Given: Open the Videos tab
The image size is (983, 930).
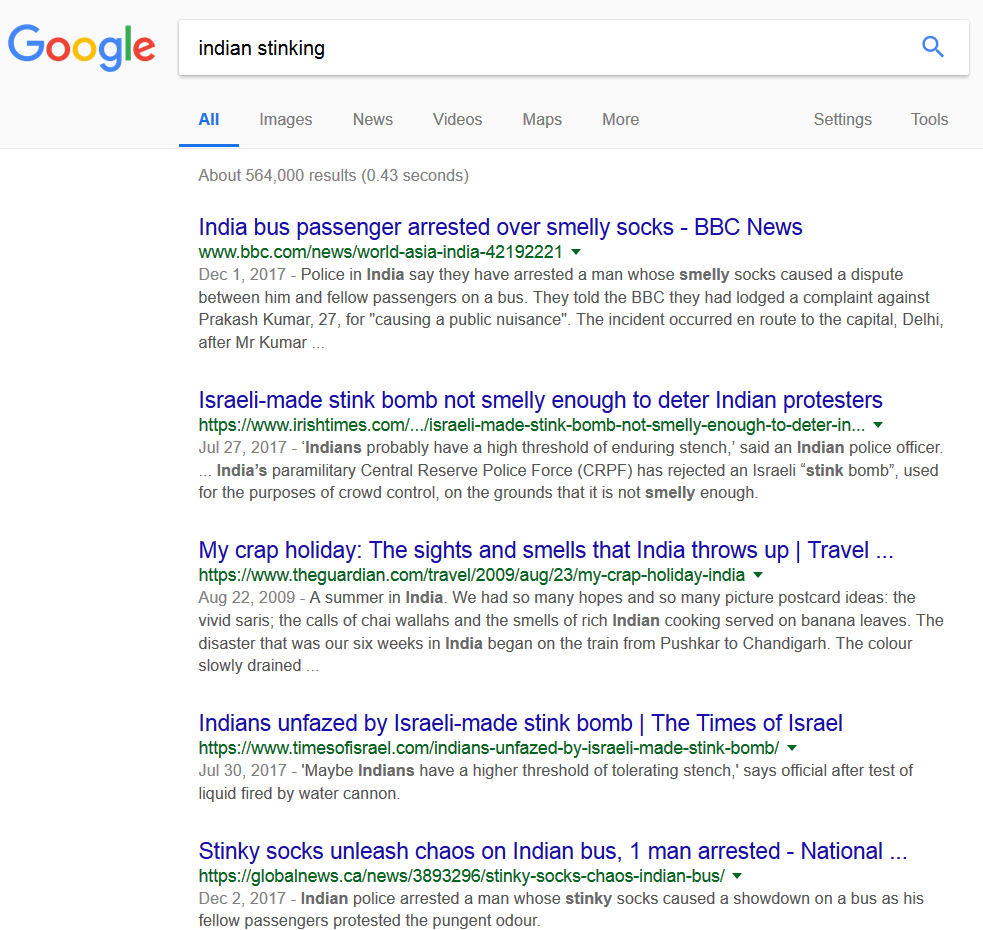Looking at the screenshot, I should click(457, 119).
